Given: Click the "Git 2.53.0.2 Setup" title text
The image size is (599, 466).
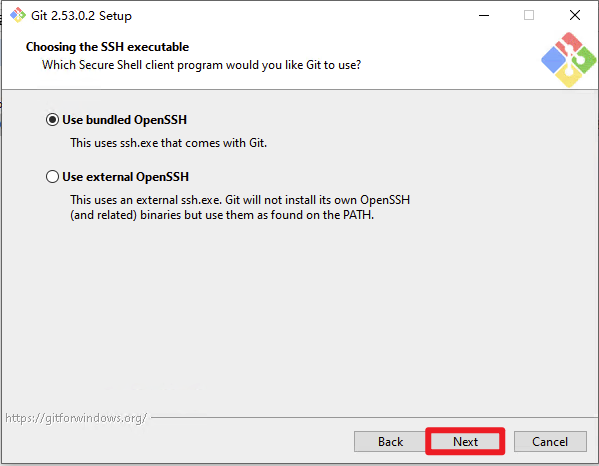Looking at the screenshot, I should point(81,16).
